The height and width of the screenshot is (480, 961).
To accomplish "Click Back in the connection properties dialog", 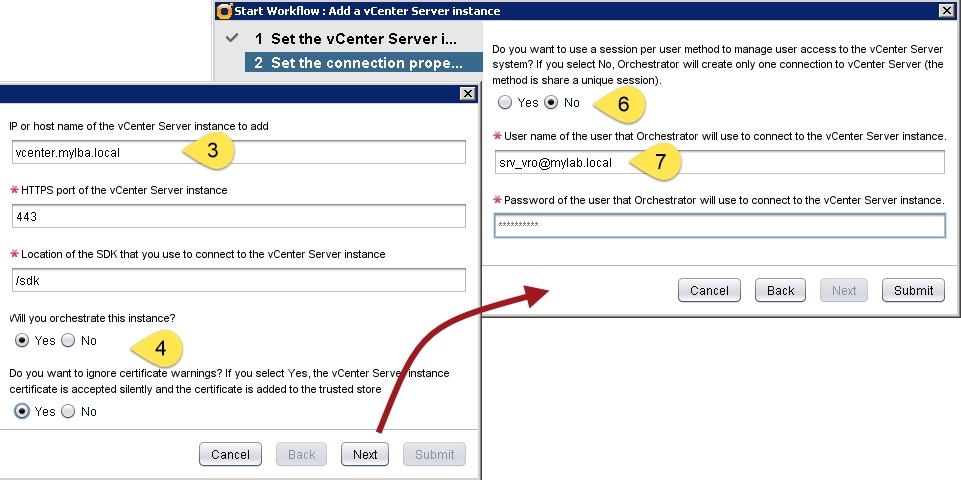I will (x=780, y=291).
